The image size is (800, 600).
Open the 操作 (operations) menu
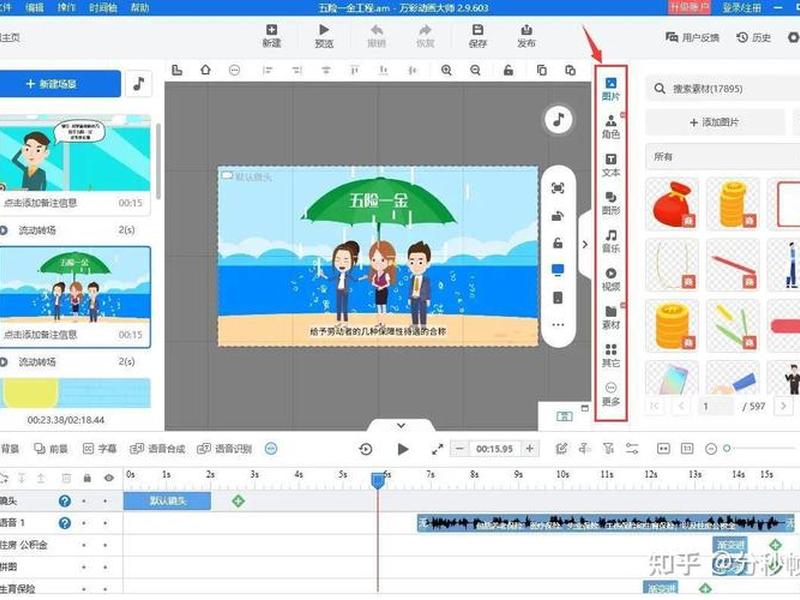(66, 7)
